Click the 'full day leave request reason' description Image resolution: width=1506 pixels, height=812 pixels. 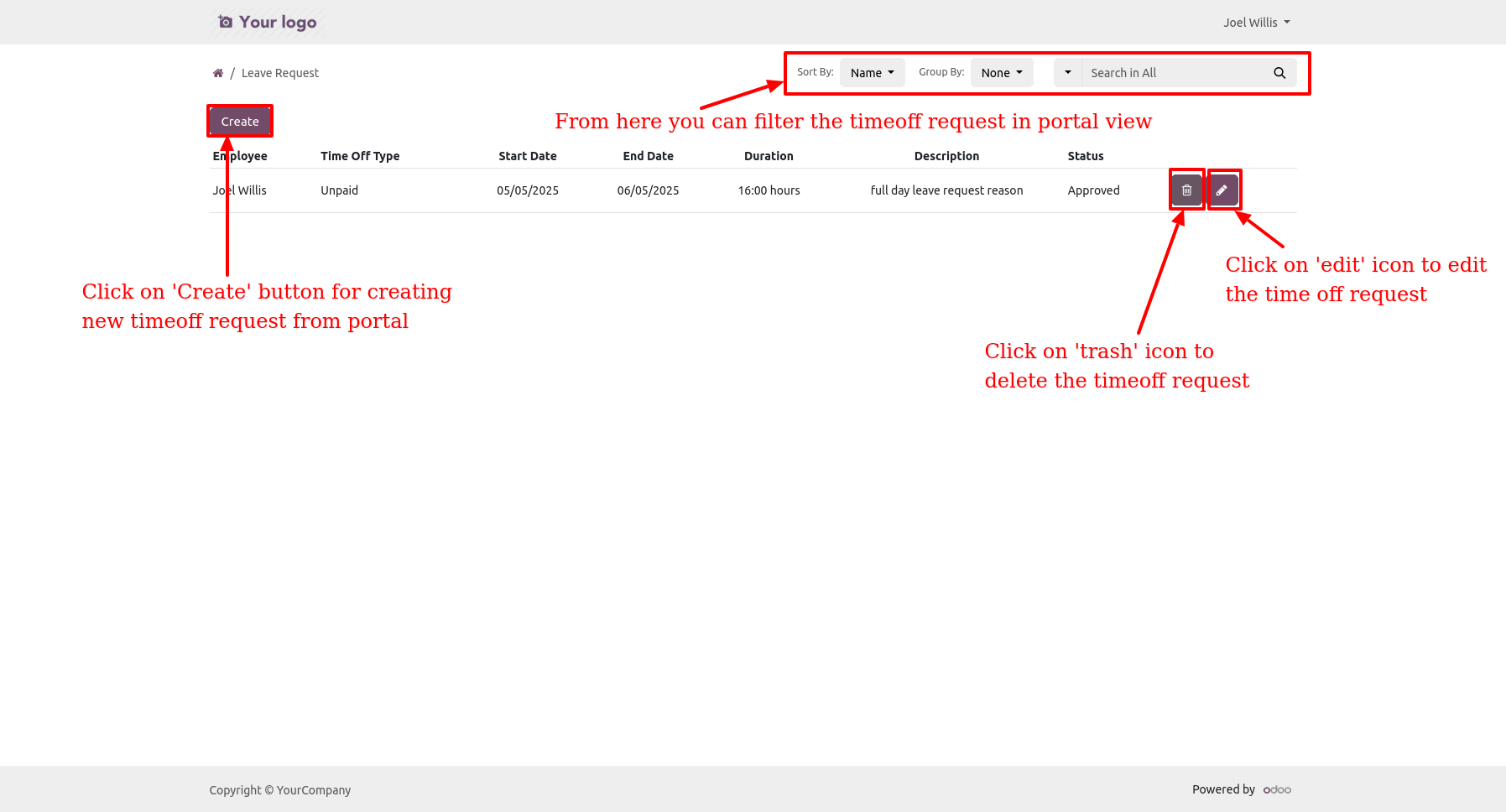pos(946,190)
